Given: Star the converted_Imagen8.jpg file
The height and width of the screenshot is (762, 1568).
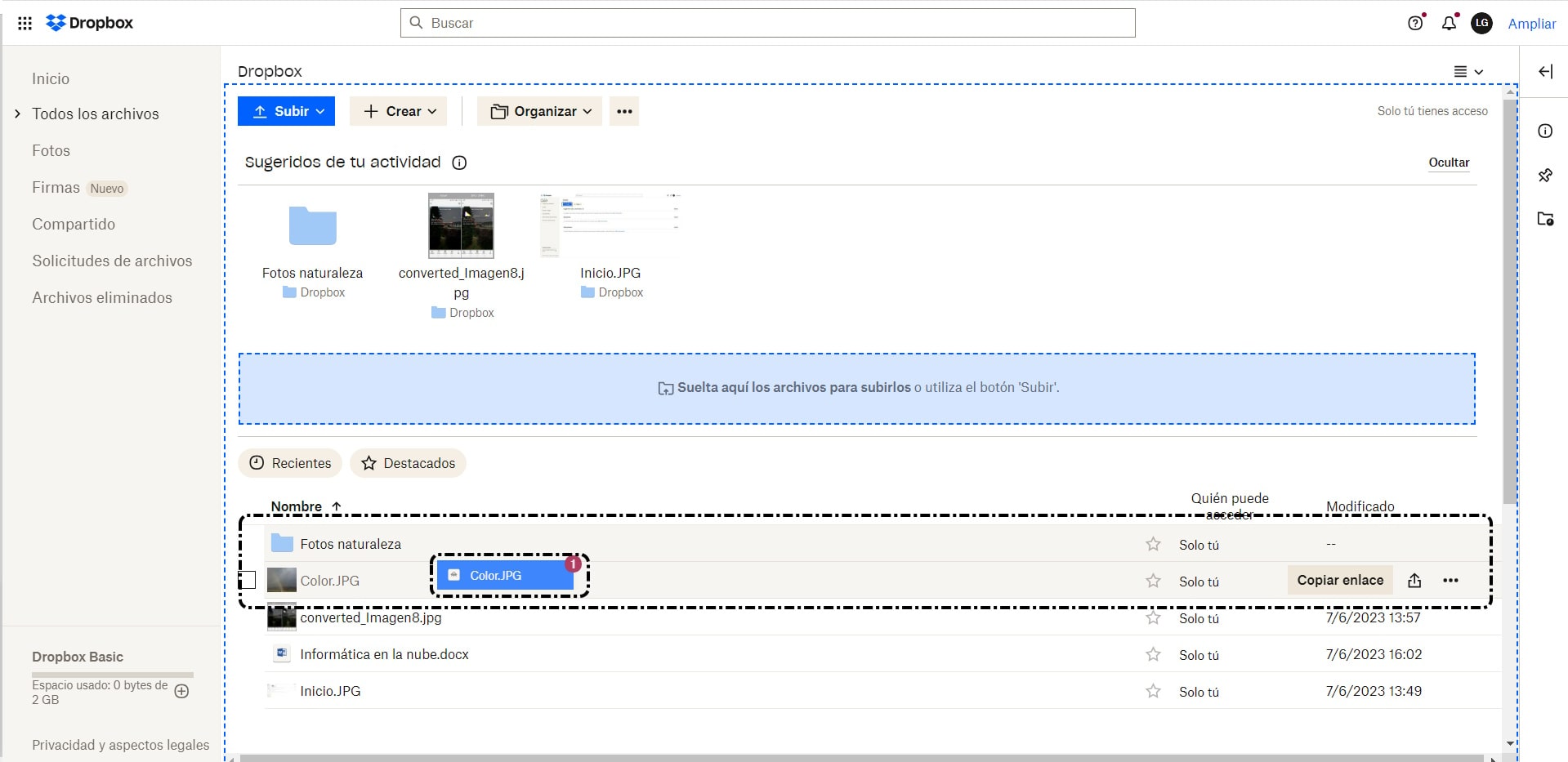Looking at the screenshot, I should pyautogui.click(x=1153, y=617).
